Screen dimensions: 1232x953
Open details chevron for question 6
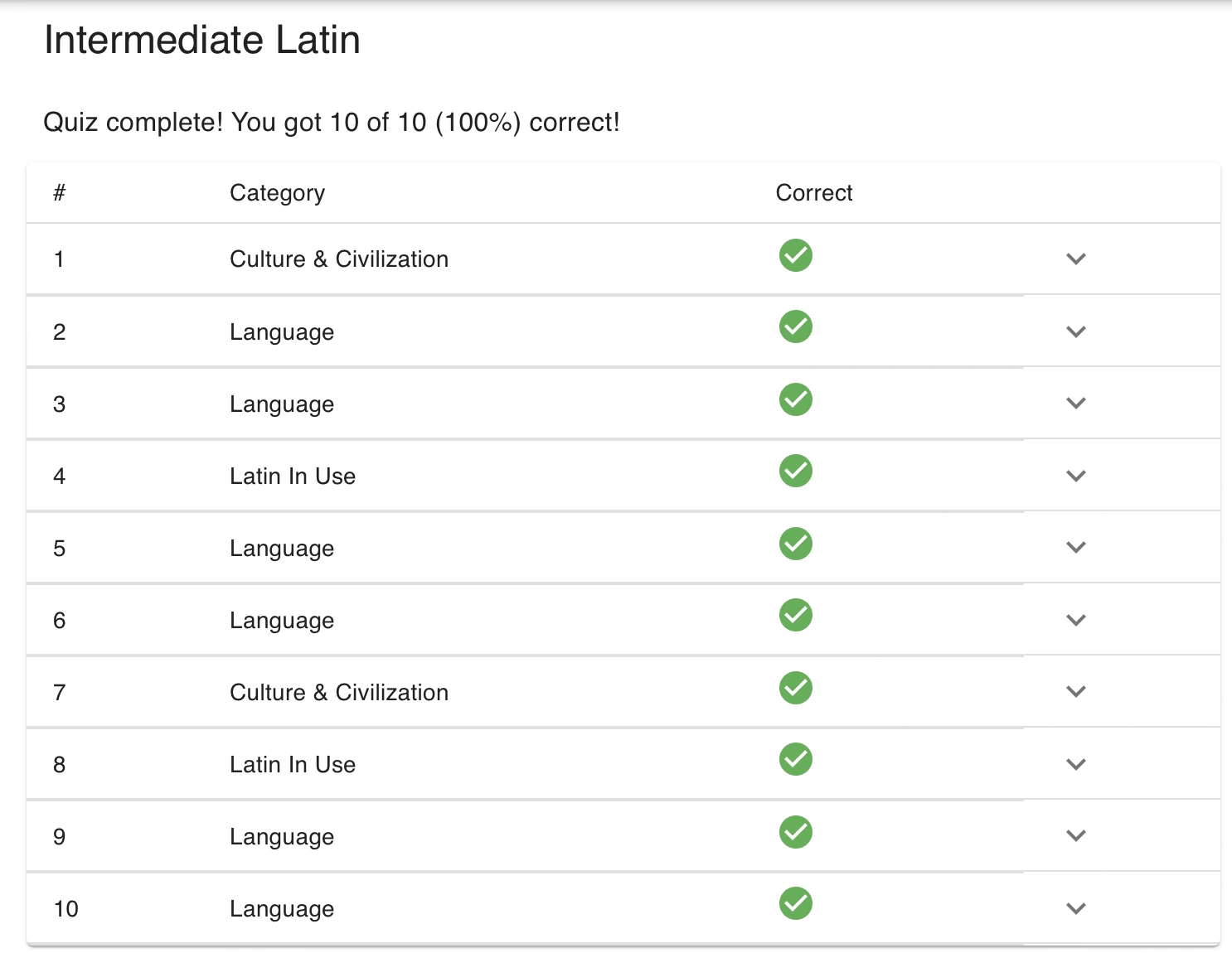tap(1075, 620)
